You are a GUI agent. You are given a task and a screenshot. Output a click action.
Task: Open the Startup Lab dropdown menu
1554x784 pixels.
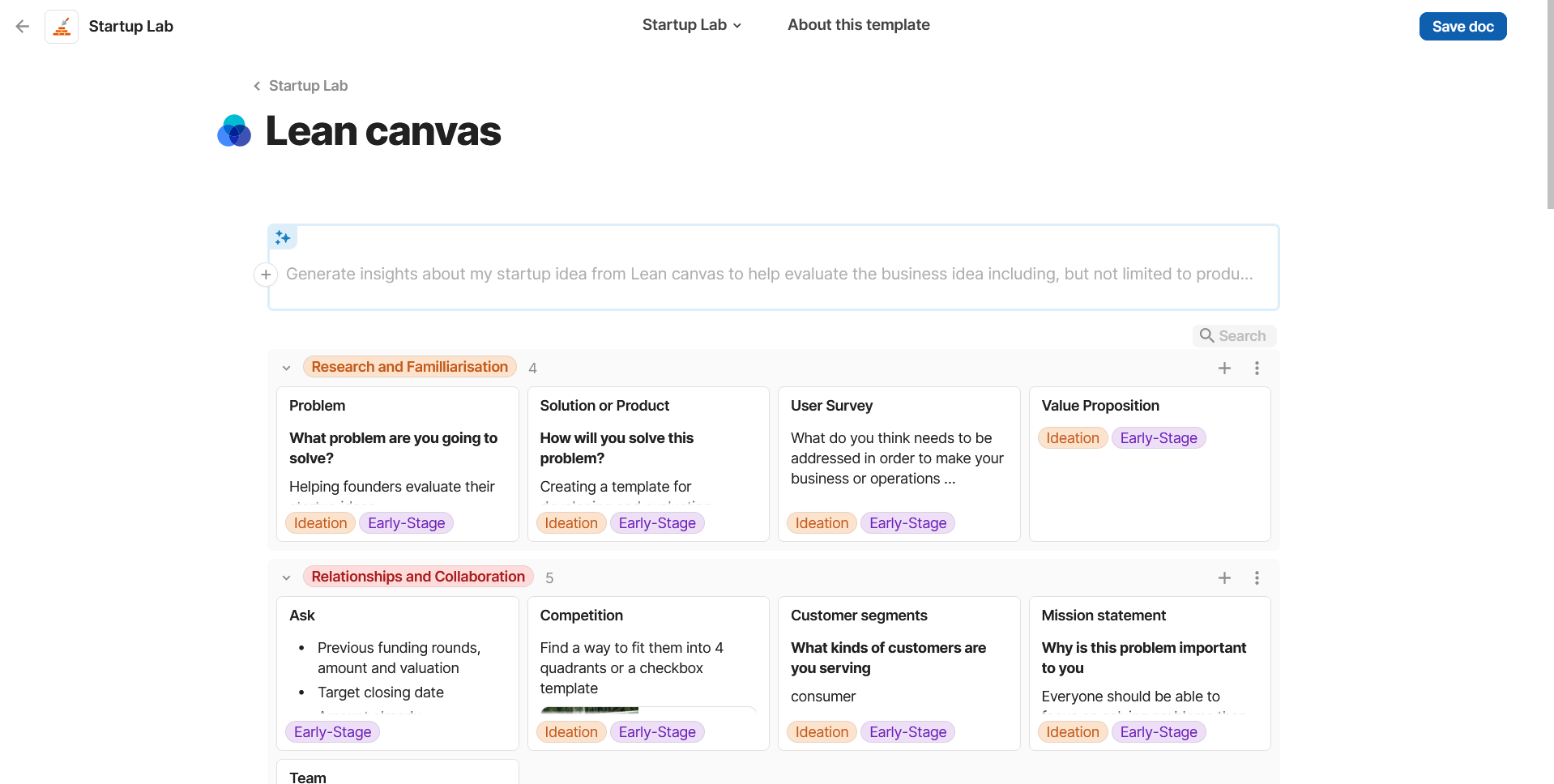click(x=691, y=25)
